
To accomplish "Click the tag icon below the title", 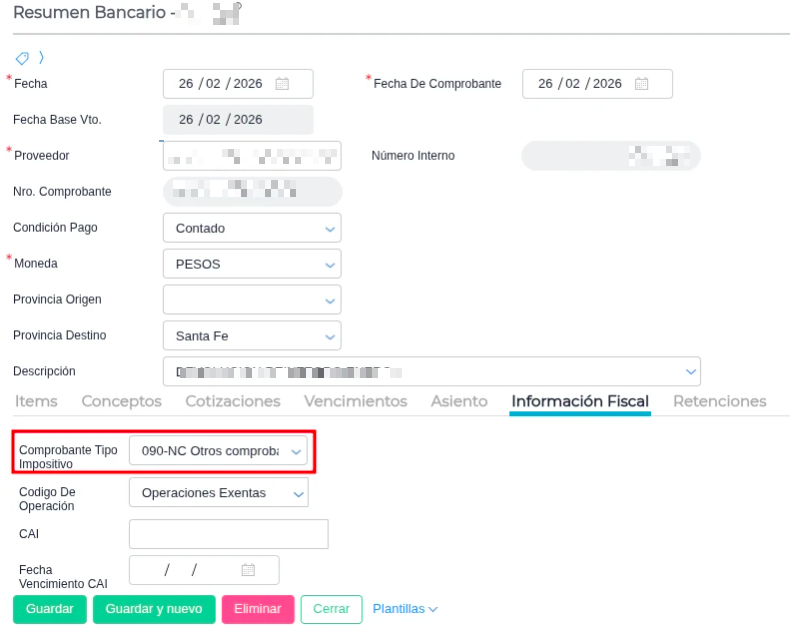I will tap(22, 58).
